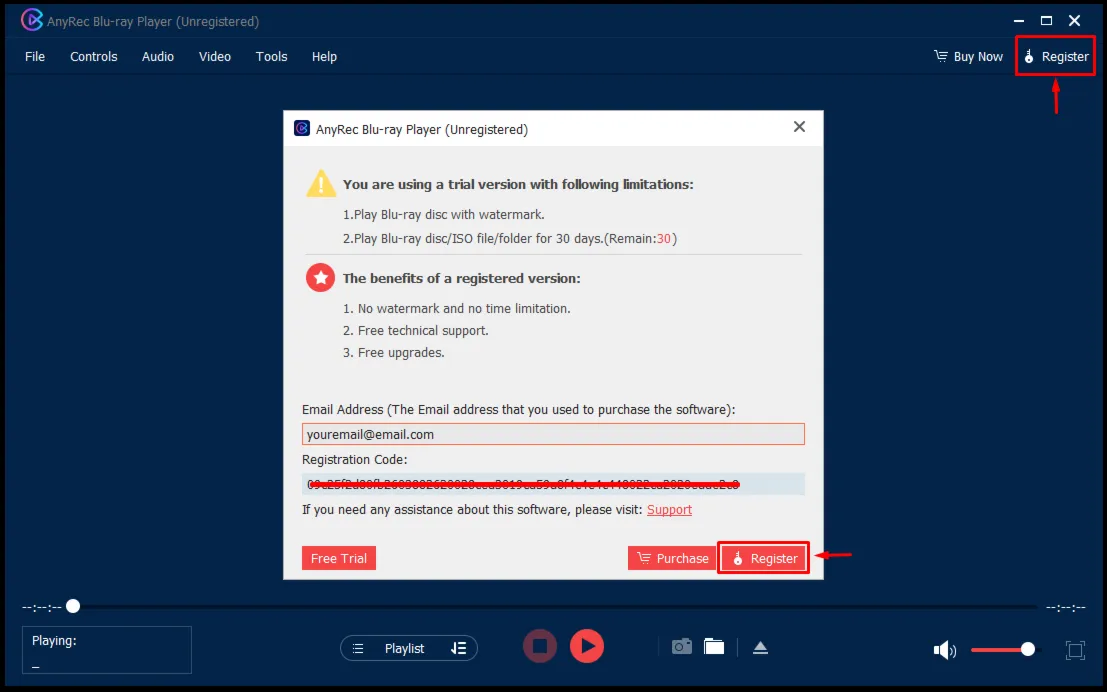
Task: Start playback with the play button
Action: pyautogui.click(x=587, y=646)
